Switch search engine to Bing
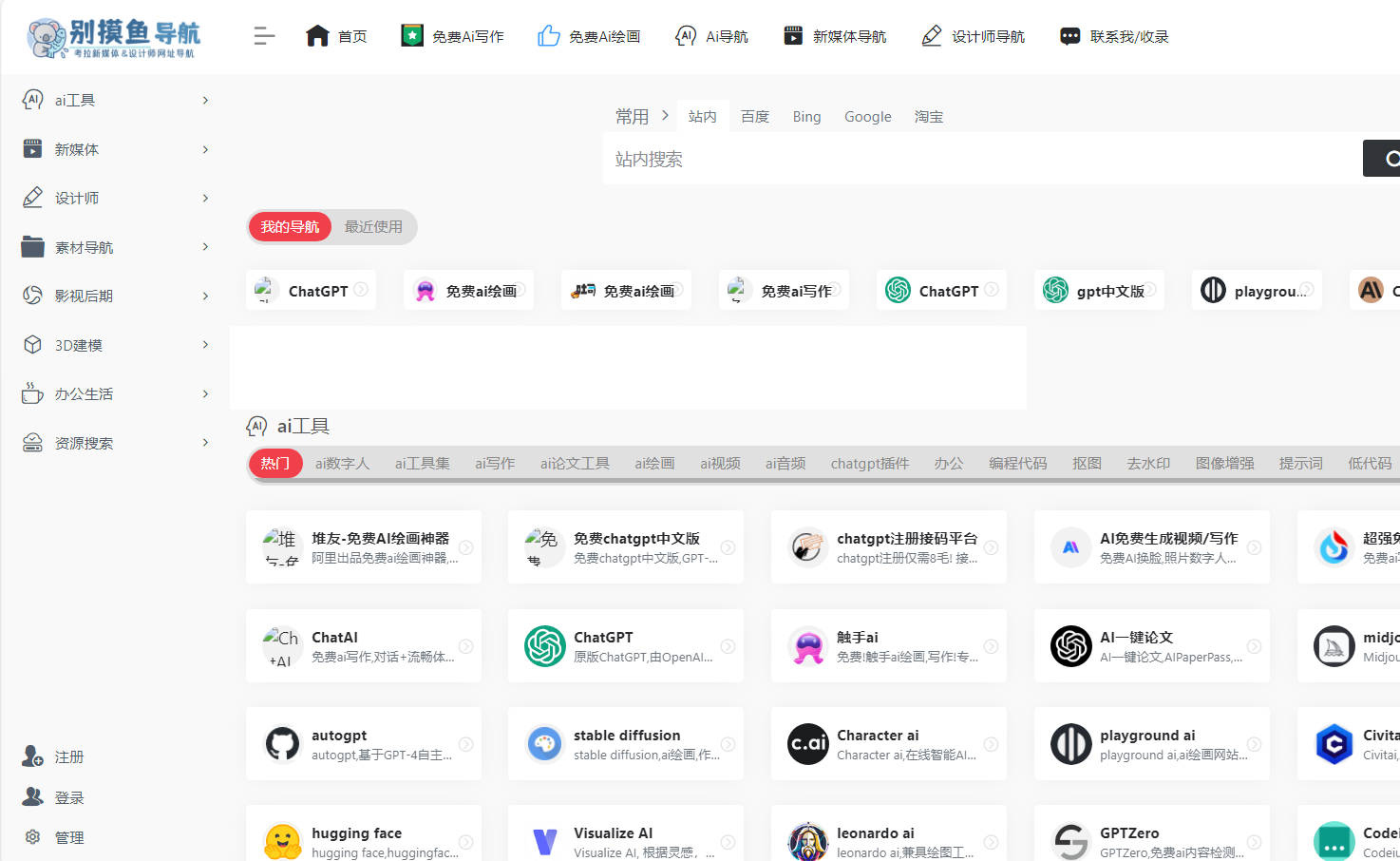 pos(806,116)
